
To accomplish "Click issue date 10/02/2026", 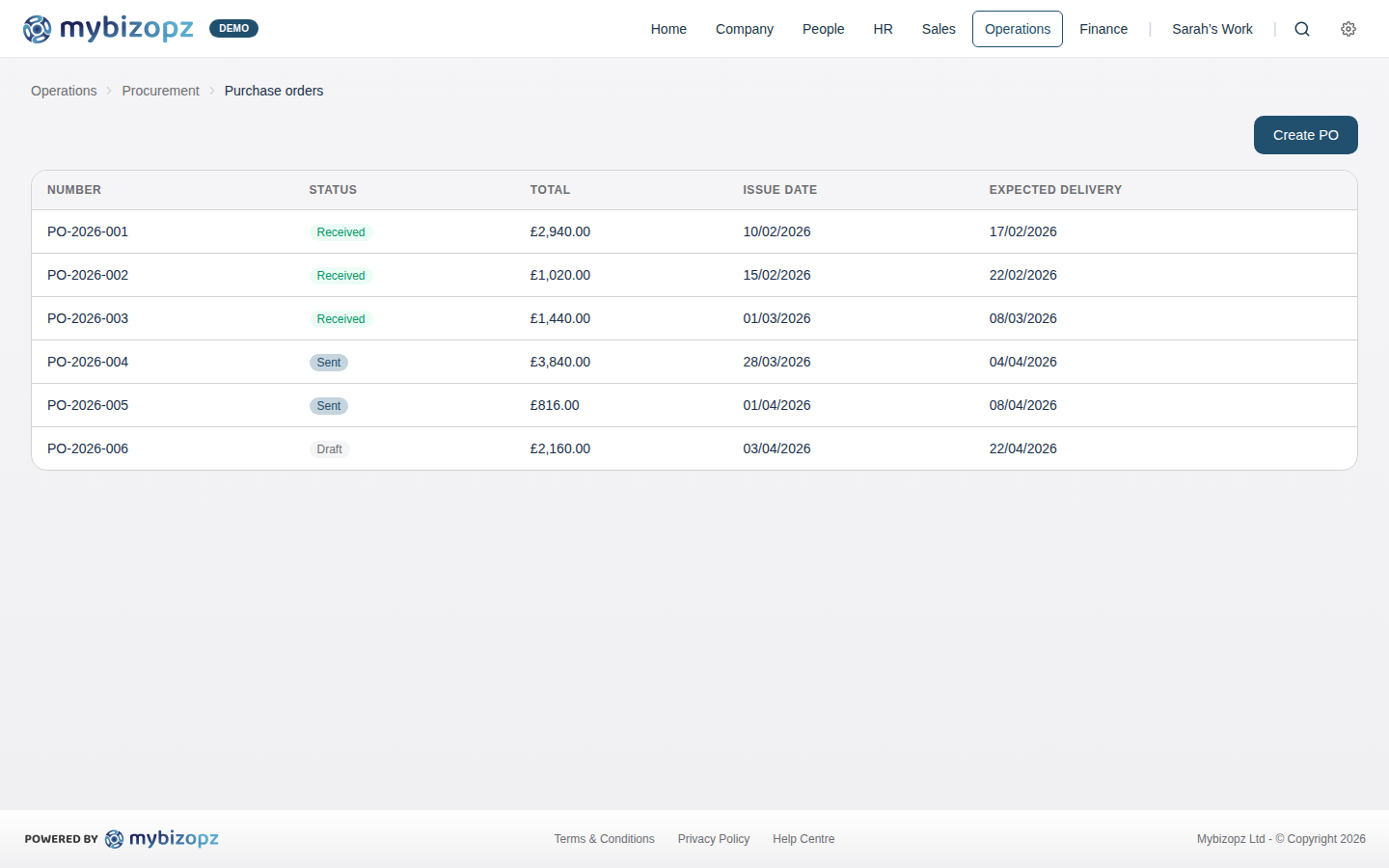I will point(776,231).
